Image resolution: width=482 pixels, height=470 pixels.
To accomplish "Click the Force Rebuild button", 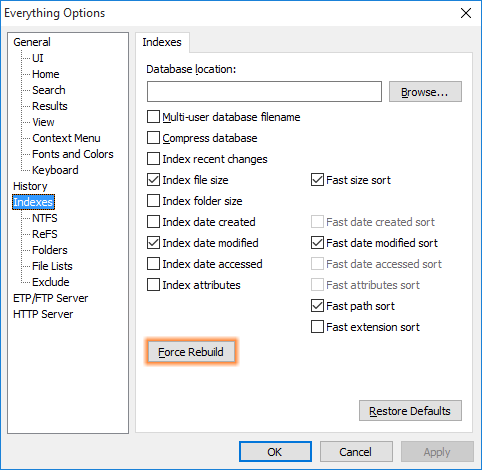I will [x=191, y=352].
